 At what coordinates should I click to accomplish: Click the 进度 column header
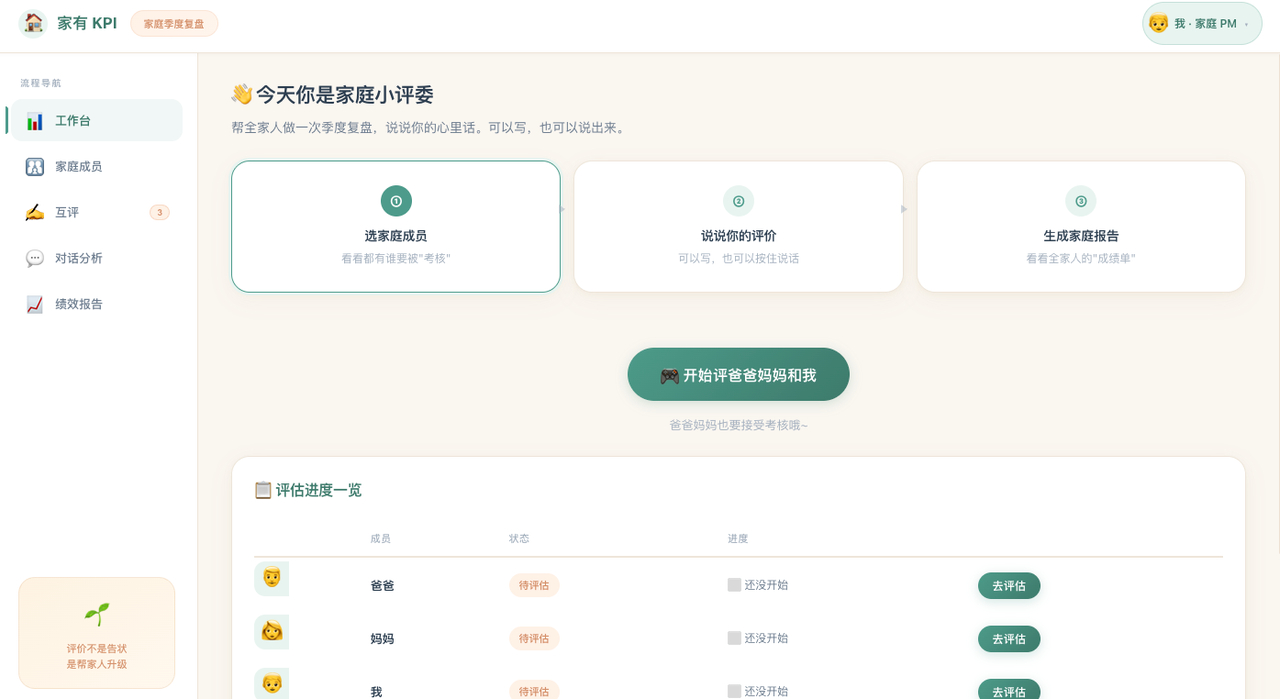(x=738, y=538)
